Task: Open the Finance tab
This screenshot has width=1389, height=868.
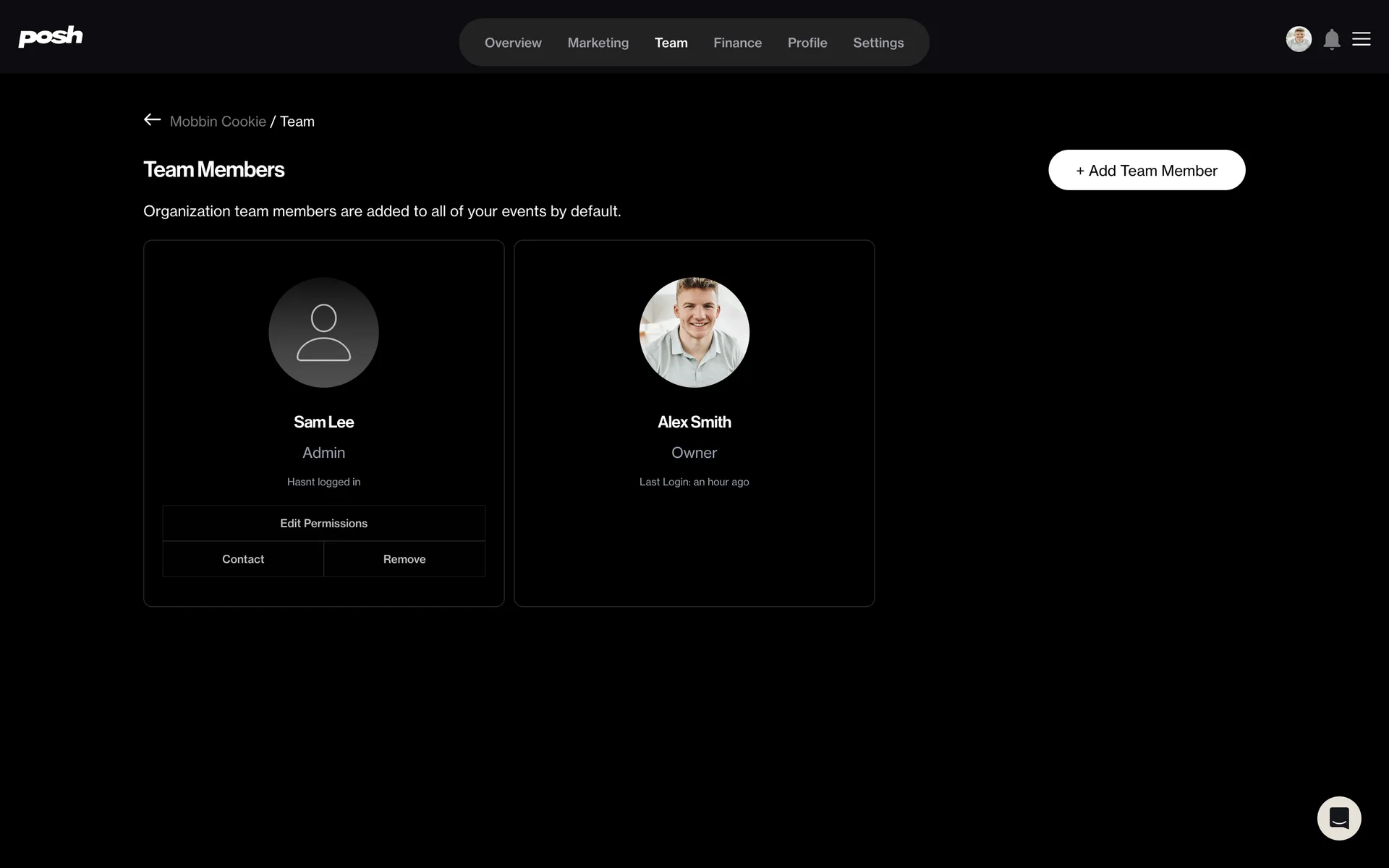Action: click(737, 43)
